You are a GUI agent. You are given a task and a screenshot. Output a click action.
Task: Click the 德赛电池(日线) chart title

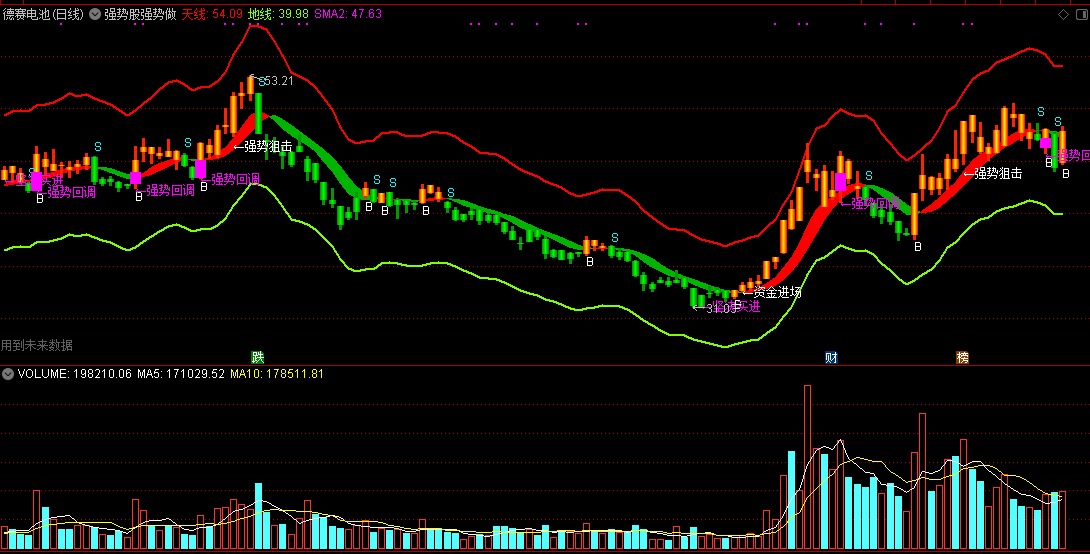pos(43,14)
